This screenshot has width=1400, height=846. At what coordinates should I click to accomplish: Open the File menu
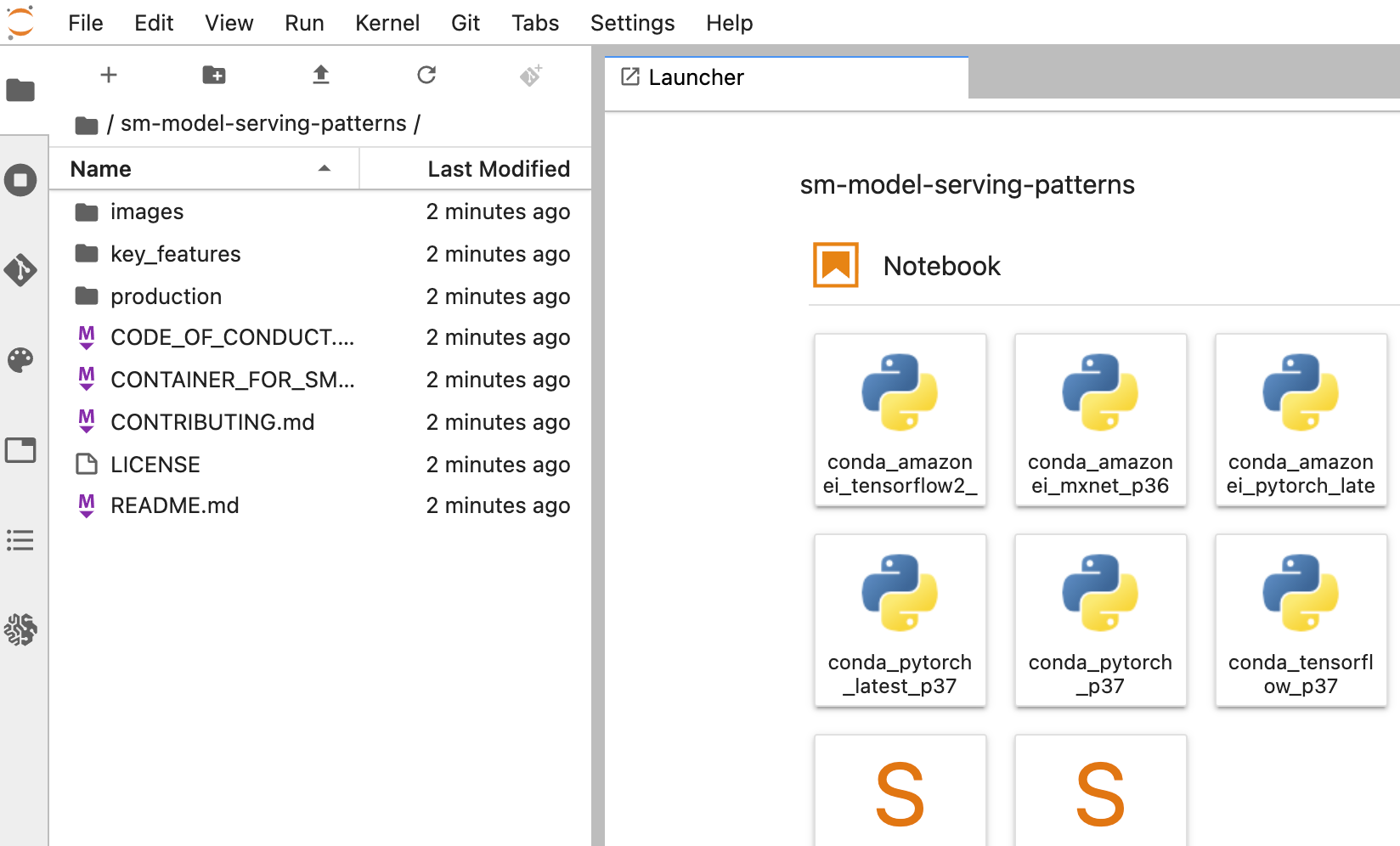tap(86, 23)
